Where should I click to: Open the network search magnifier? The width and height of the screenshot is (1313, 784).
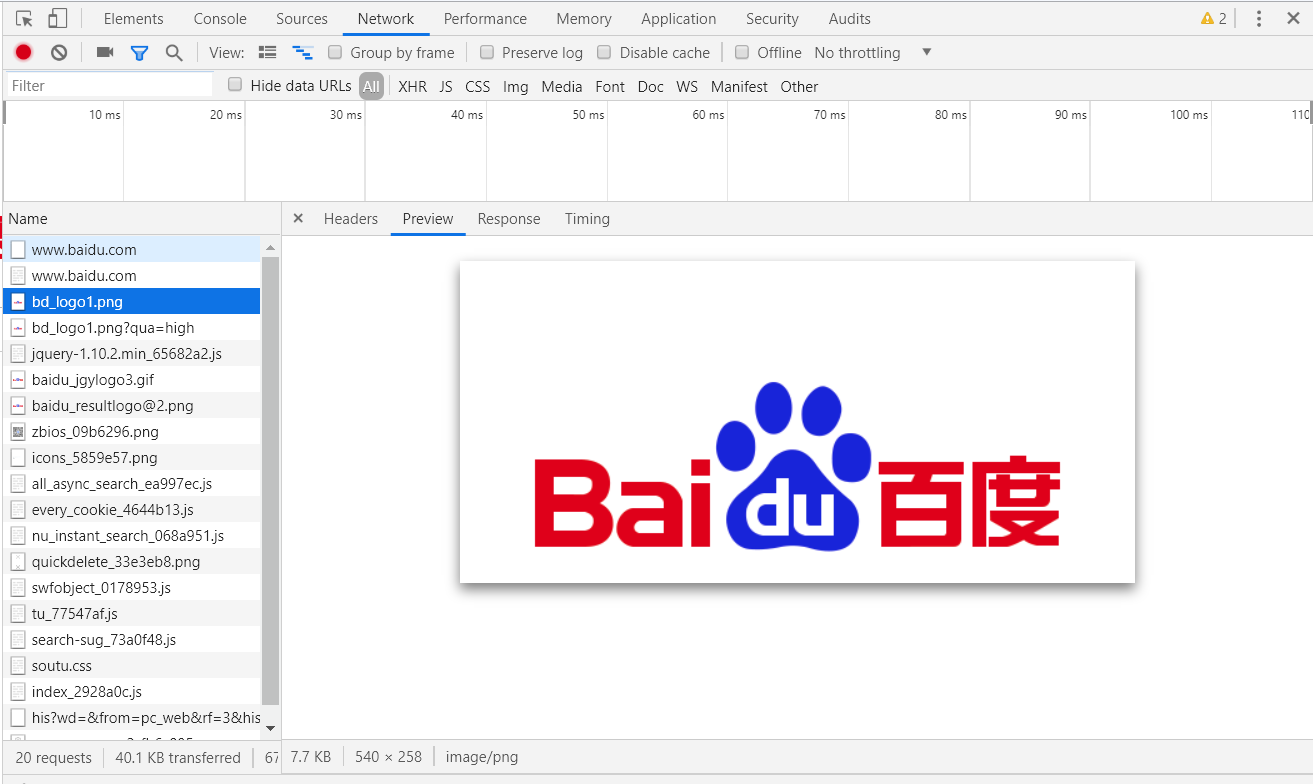[174, 53]
